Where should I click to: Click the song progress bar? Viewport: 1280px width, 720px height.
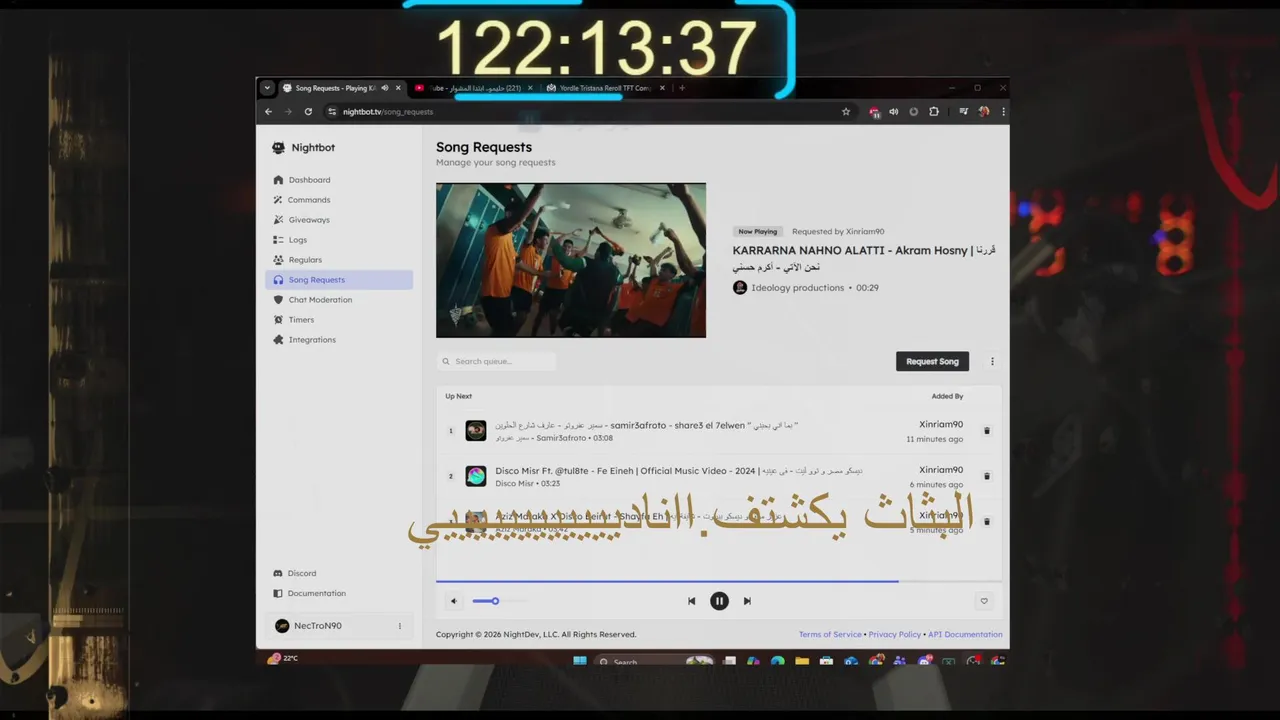pos(719,581)
